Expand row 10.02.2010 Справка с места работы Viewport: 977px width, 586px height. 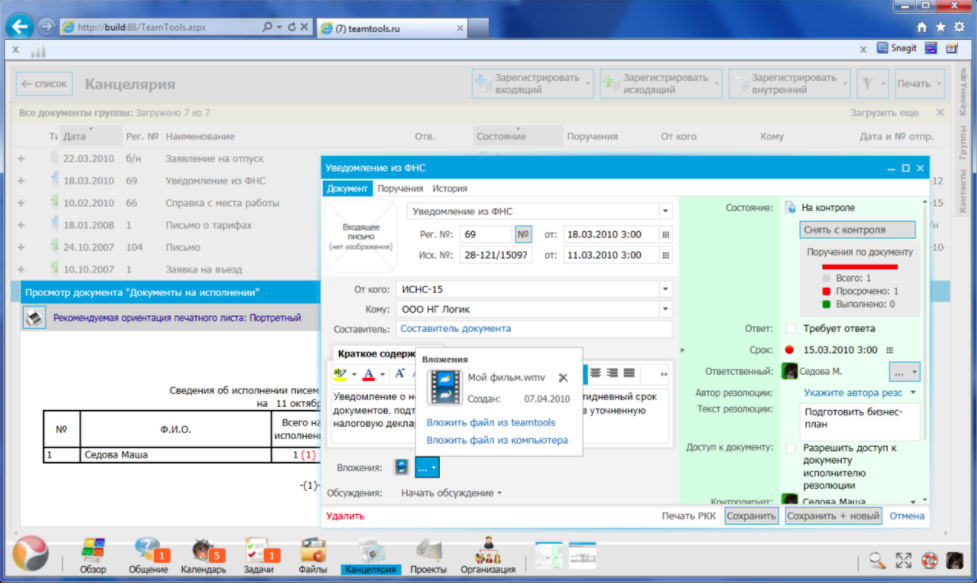click(21, 203)
